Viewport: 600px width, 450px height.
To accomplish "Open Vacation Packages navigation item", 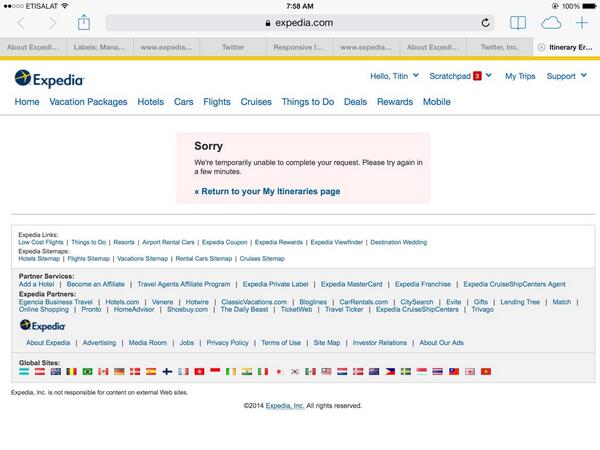I will point(88,102).
